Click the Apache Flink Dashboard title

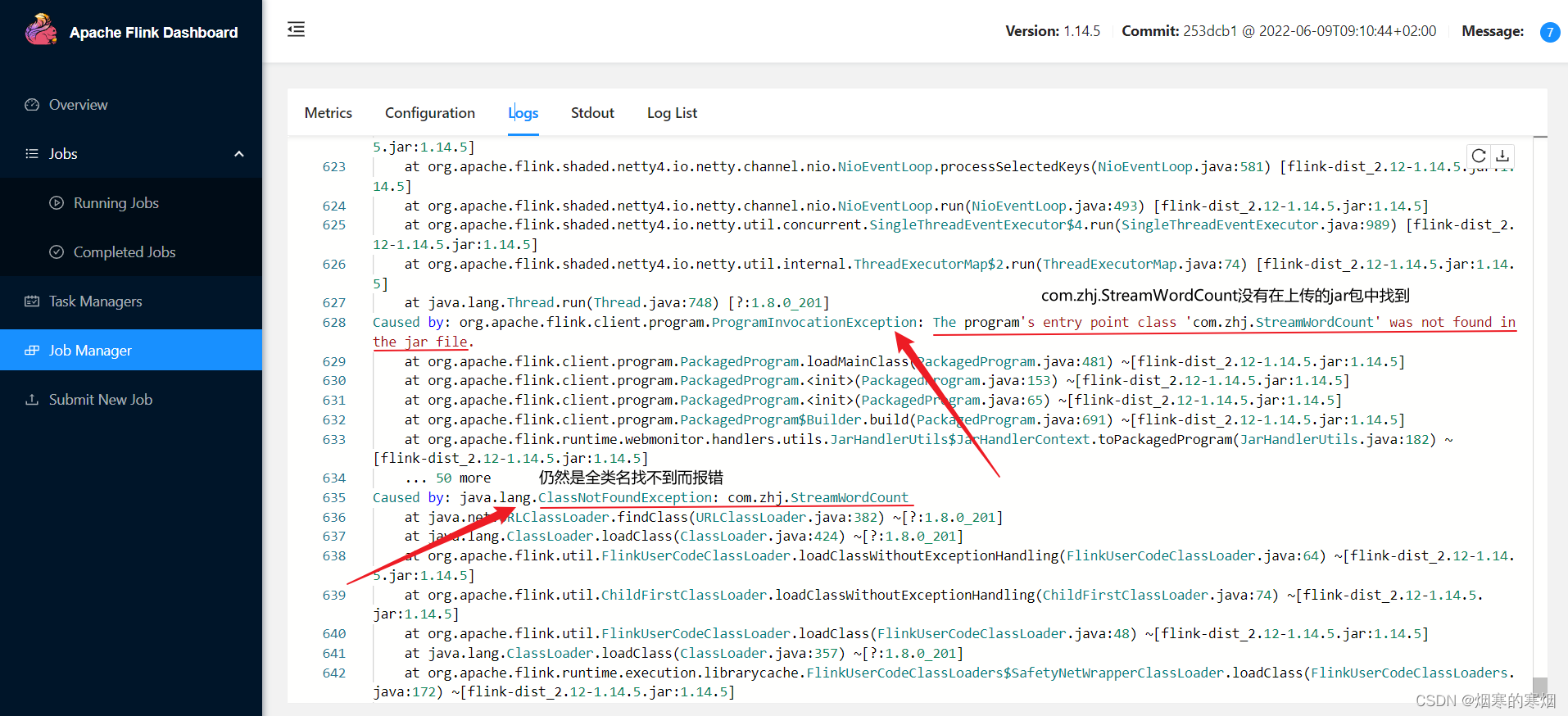coord(154,33)
